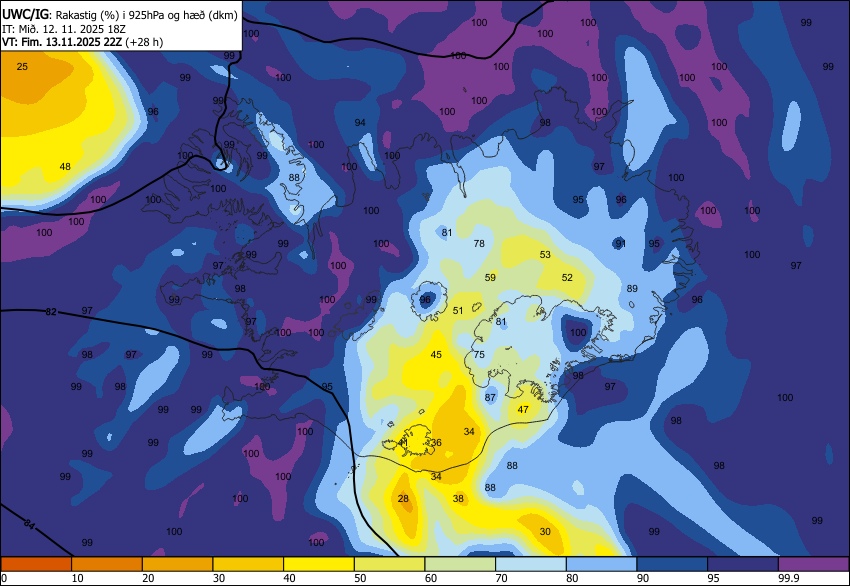Click the 59 humidity value
The height and width of the screenshot is (586, 850).
tap(490, 278)
